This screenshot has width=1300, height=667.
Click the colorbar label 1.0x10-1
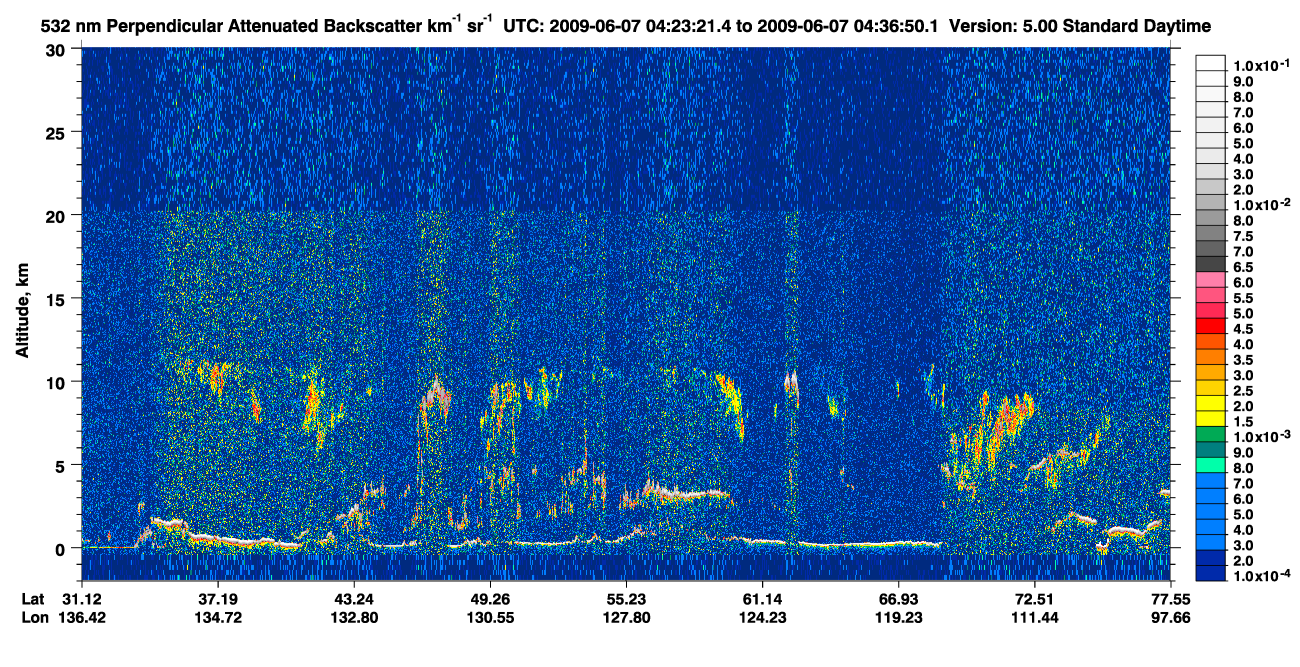pos(1260,64)
